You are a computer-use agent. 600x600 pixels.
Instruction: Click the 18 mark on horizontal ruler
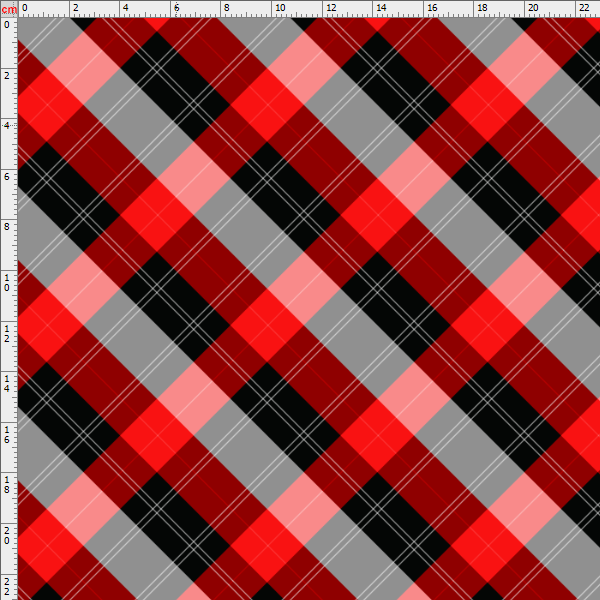tap(483, 8)
